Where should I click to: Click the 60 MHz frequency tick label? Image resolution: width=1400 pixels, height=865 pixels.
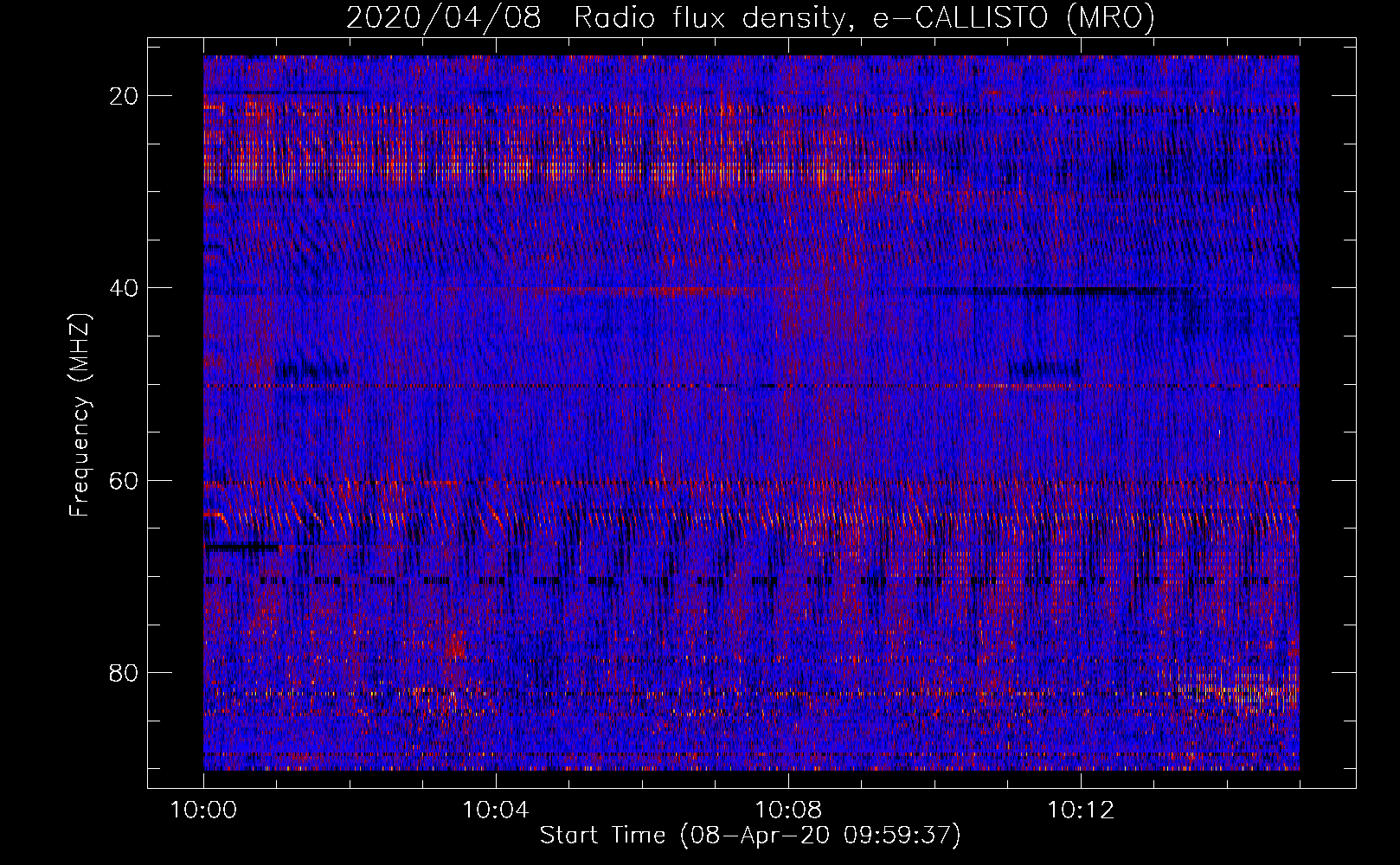click(124, 480)
